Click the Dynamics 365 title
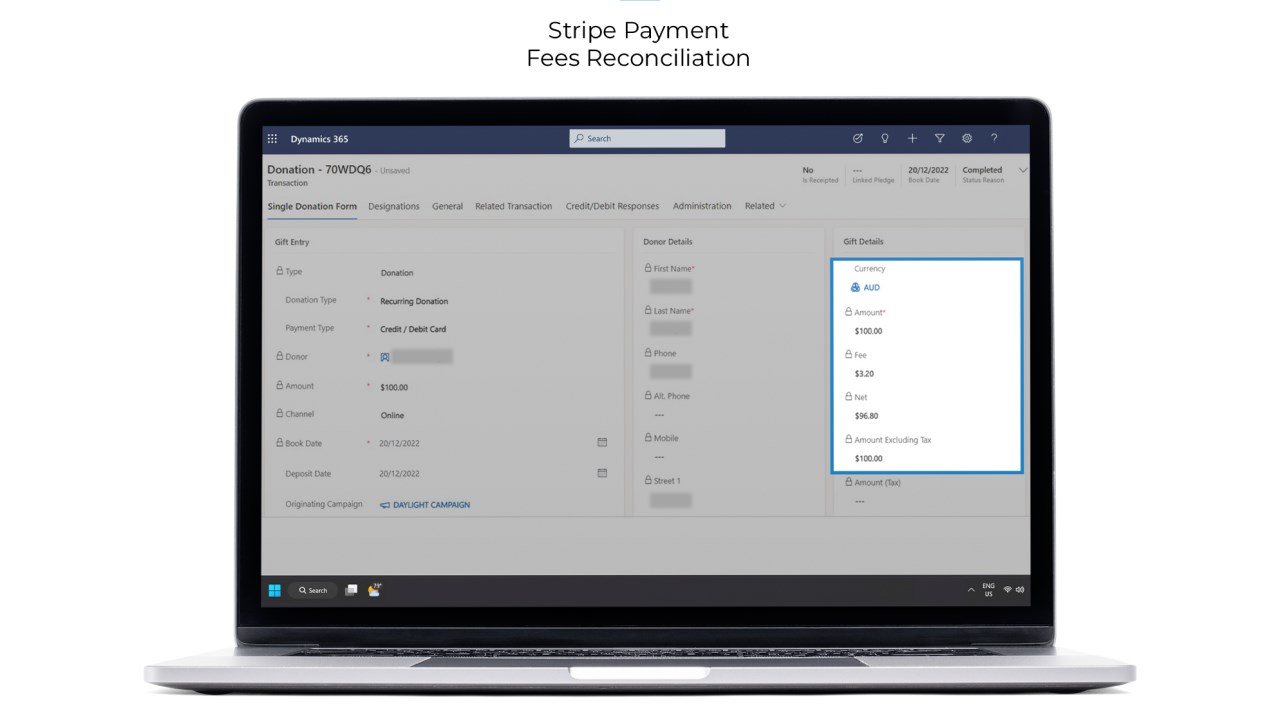The width and height of the screenshot is (1280, 720). pyautogui.click(x=319, y=139)
